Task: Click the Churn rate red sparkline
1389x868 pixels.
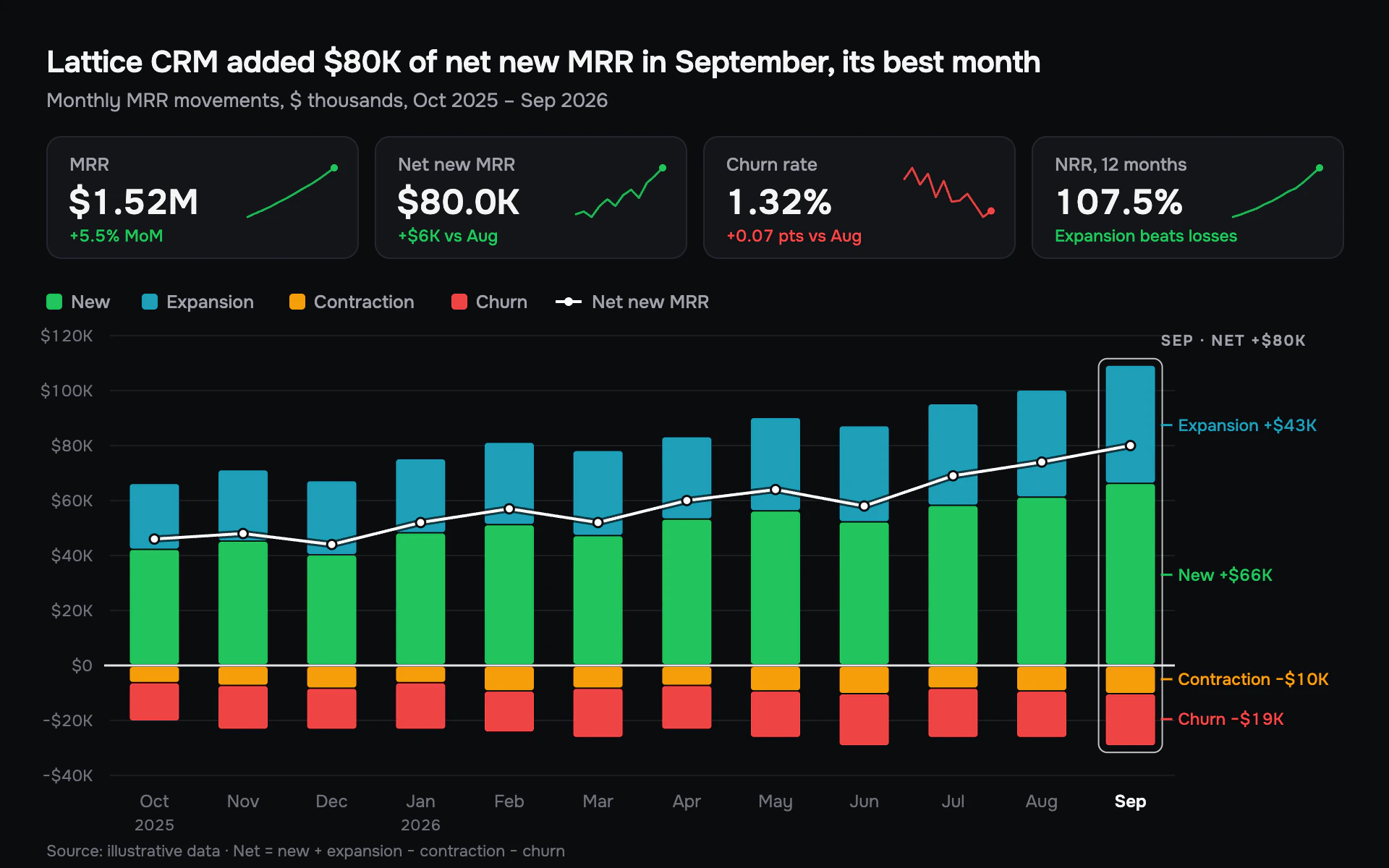Action: pyautogui.click(x=948, y=192)
